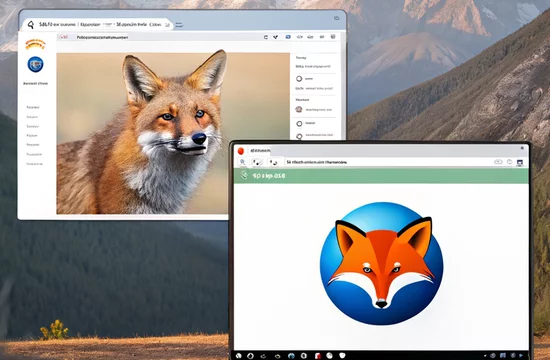Click the round avatar icon in right panel

(299, 109)
